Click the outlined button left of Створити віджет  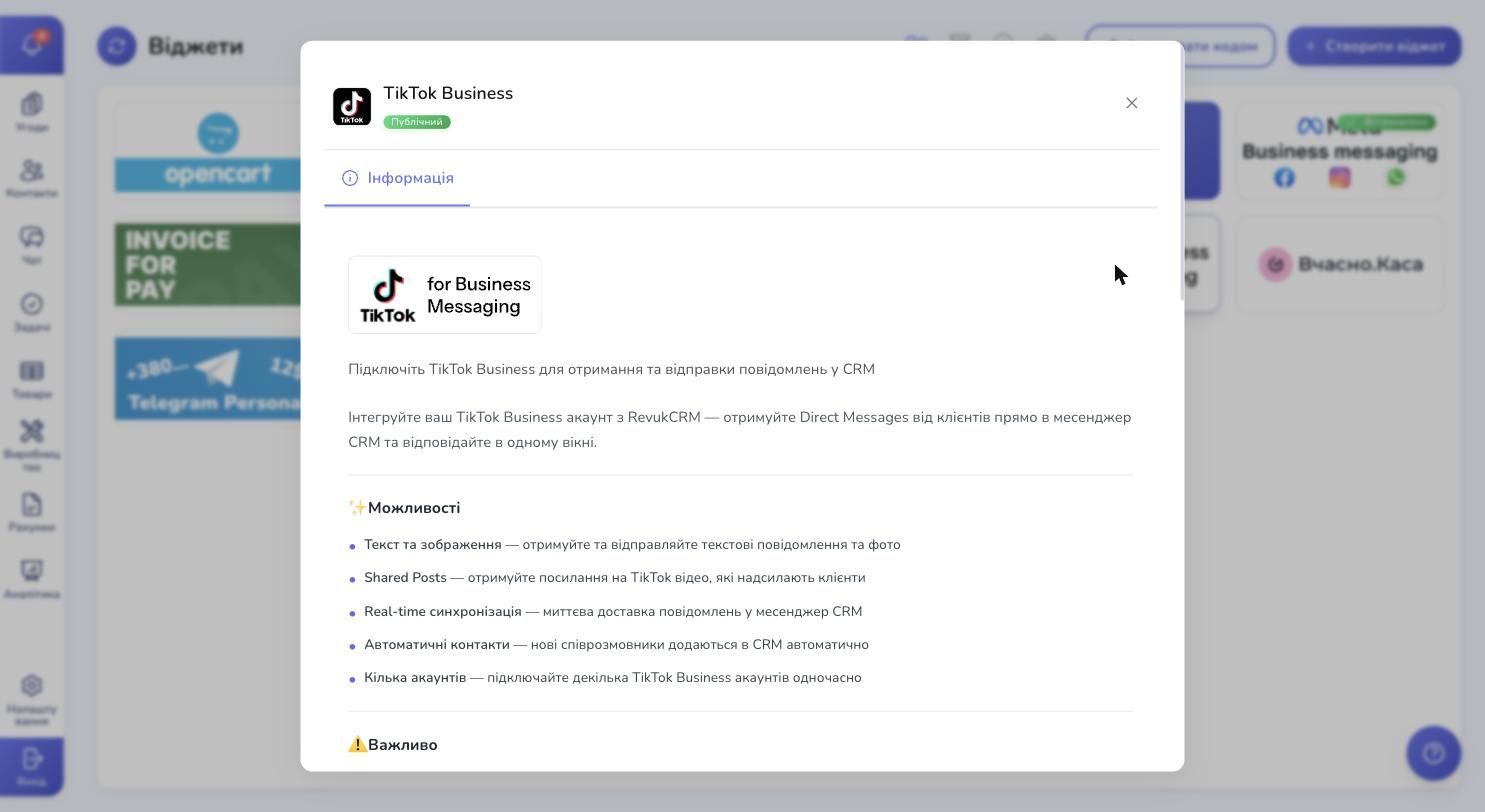click(1181, 46)
